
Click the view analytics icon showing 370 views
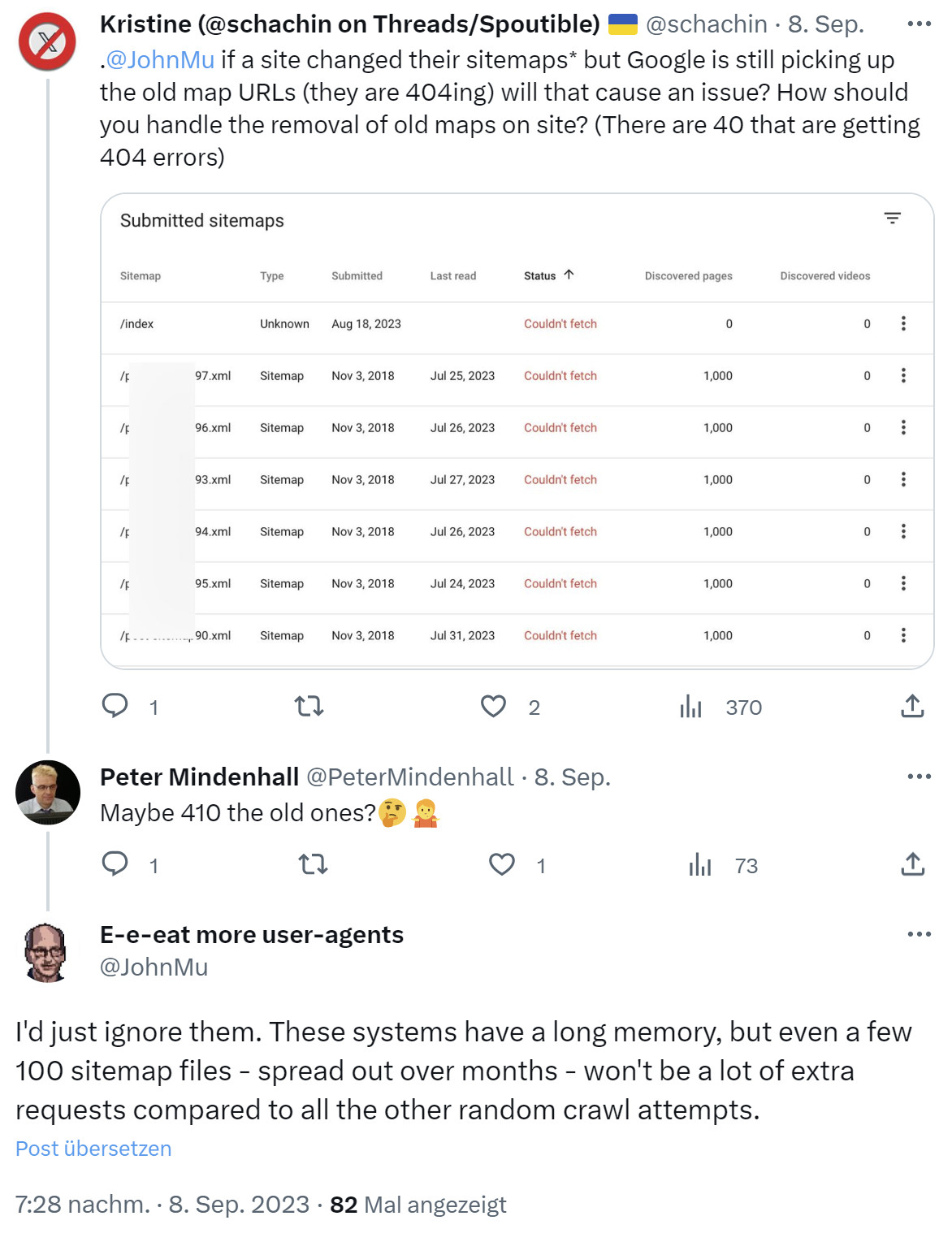[691, 707]
